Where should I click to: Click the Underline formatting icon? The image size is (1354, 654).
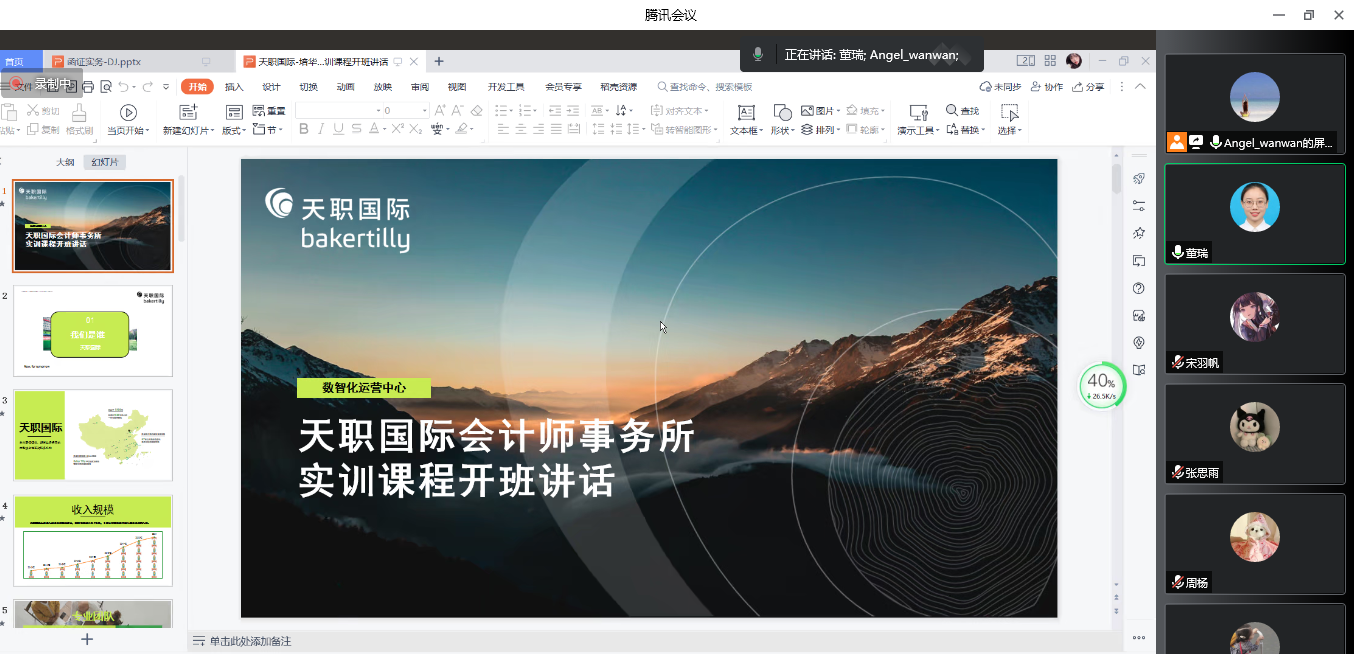pyautogui.click(x=339, y=129)
